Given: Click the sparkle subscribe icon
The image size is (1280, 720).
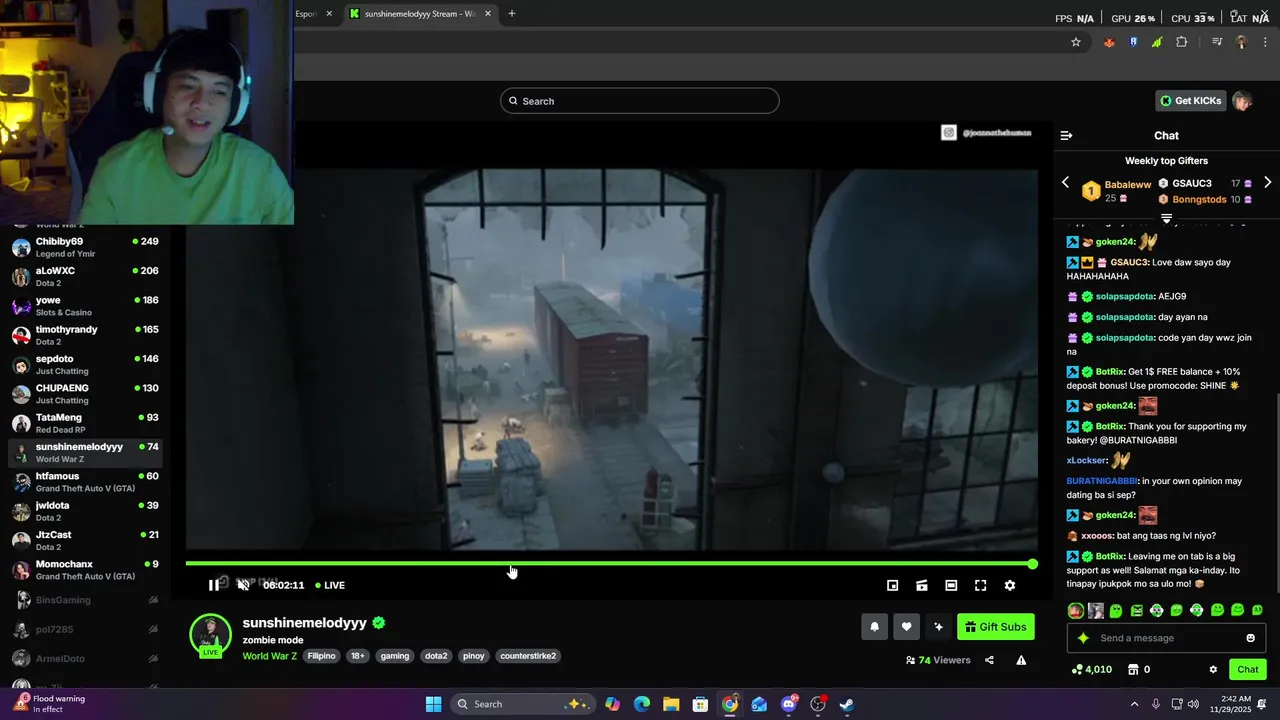Looking at the screenshot, I should 938,627.
